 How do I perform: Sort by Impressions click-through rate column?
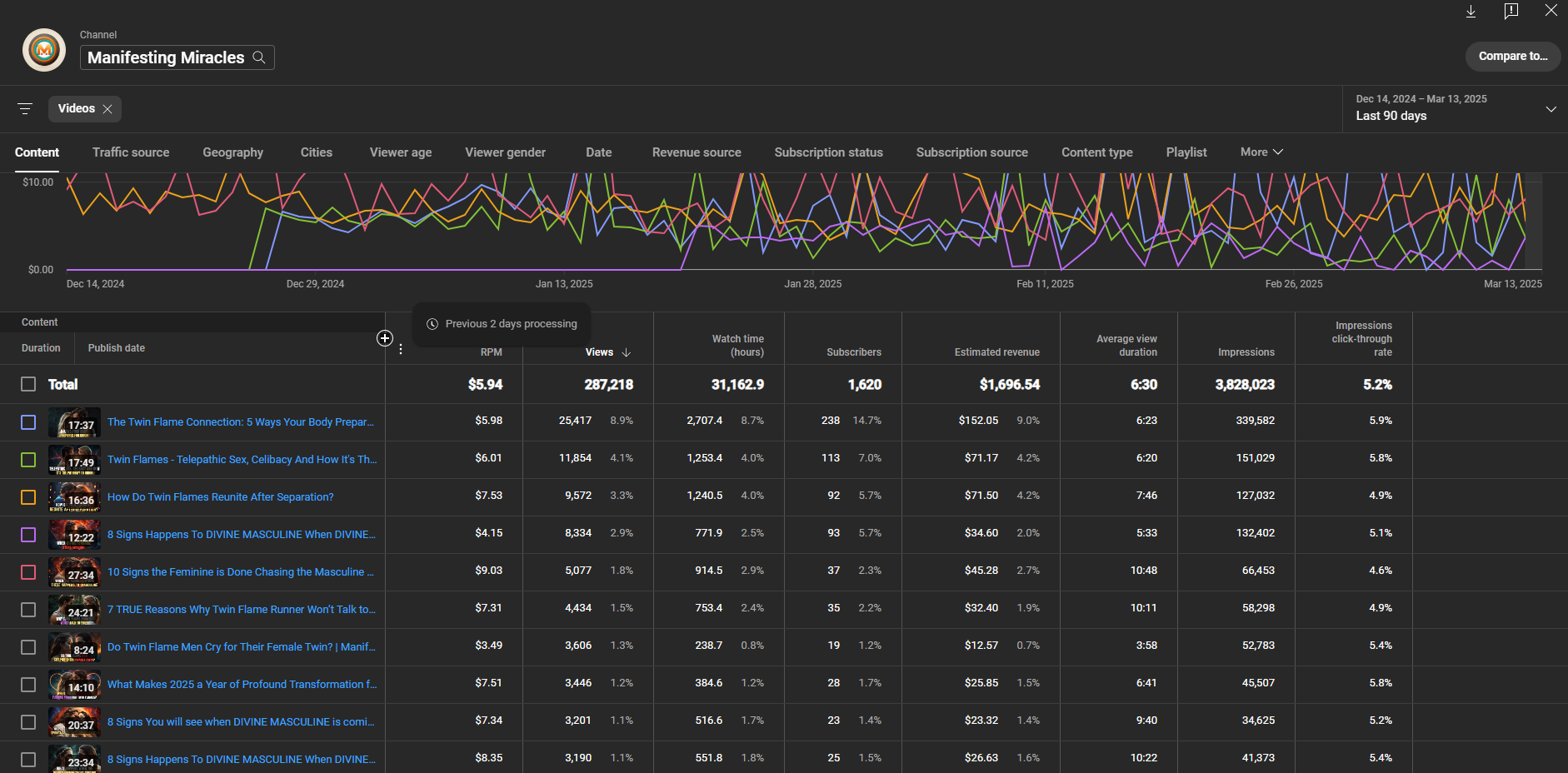tap(1363, 339)
